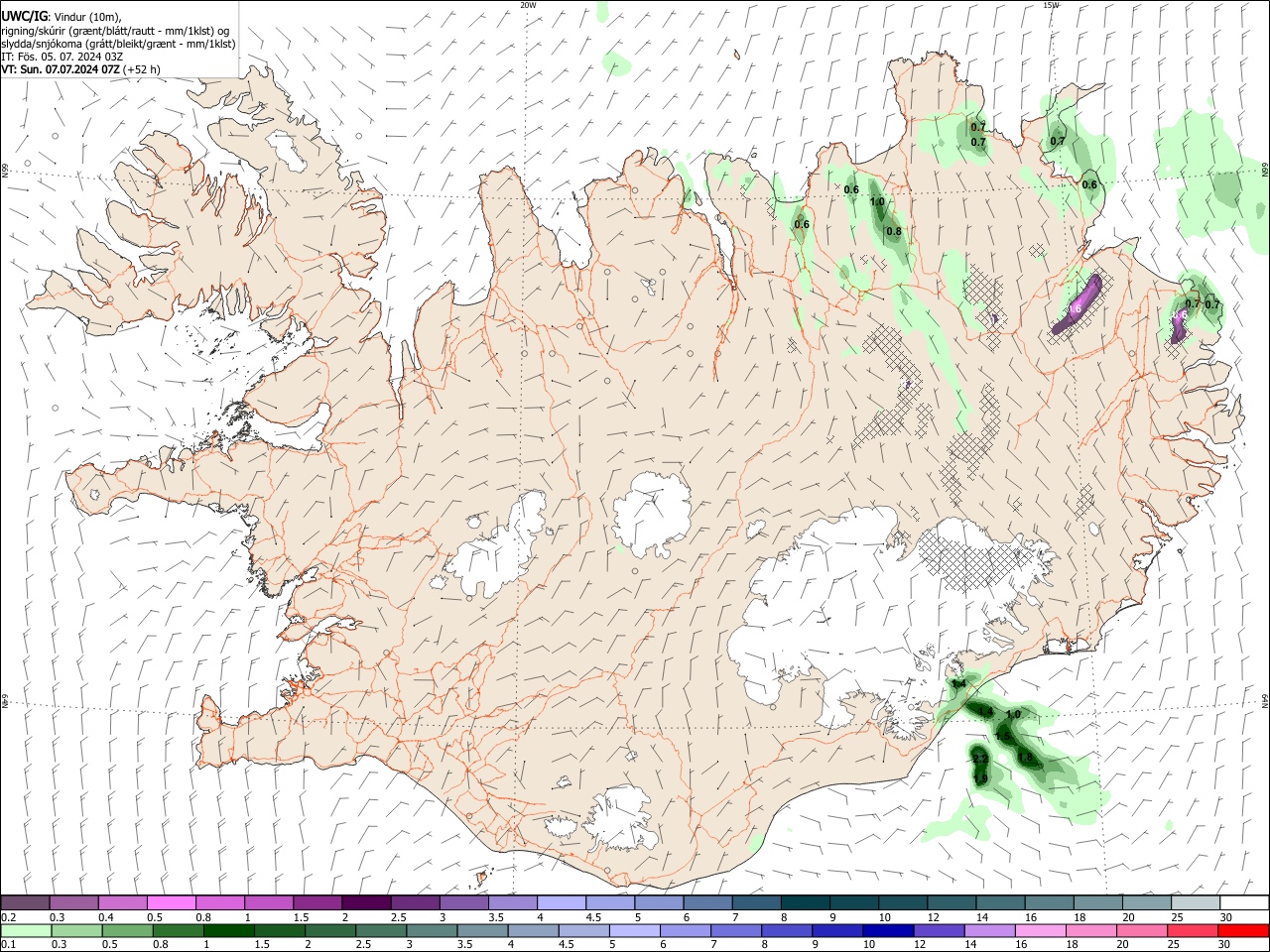
Task: Click the 'VT: Sun. 07.07.2024 07Z (+52 h)' line
Action: click(80, 69)
